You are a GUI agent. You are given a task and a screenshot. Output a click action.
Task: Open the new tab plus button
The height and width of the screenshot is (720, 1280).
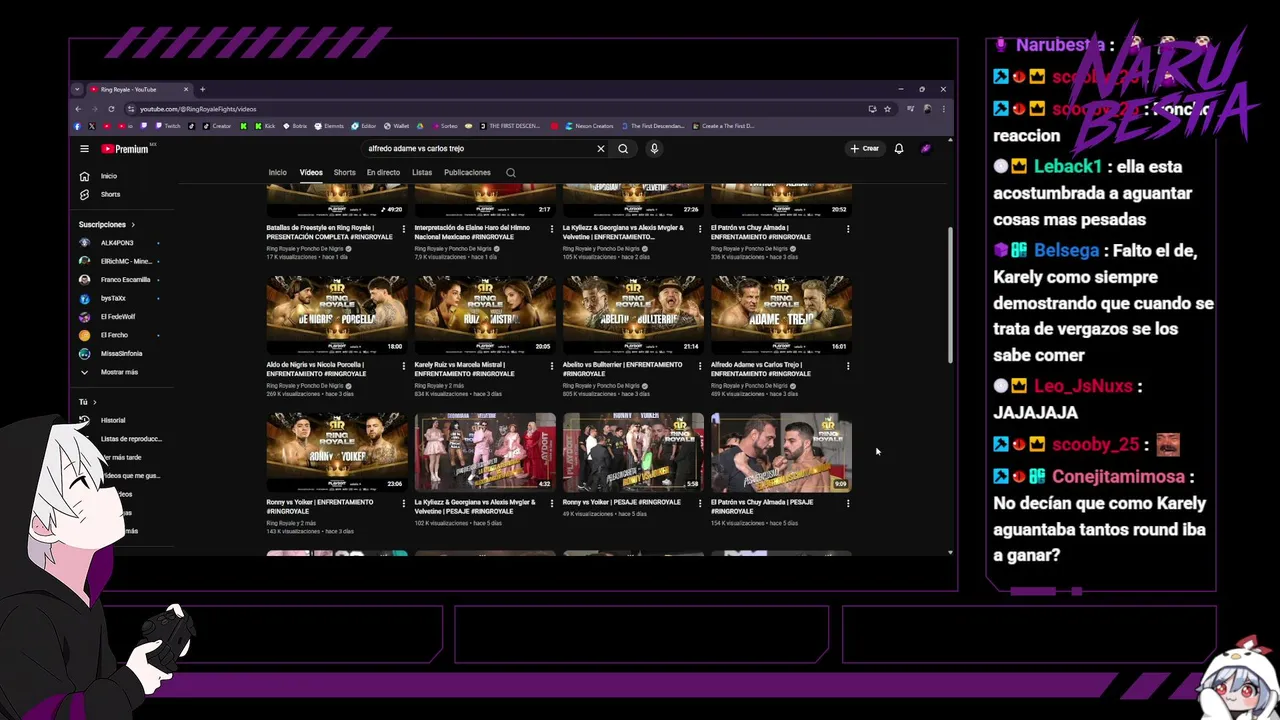pyautogui.click(x=202, y=89)
